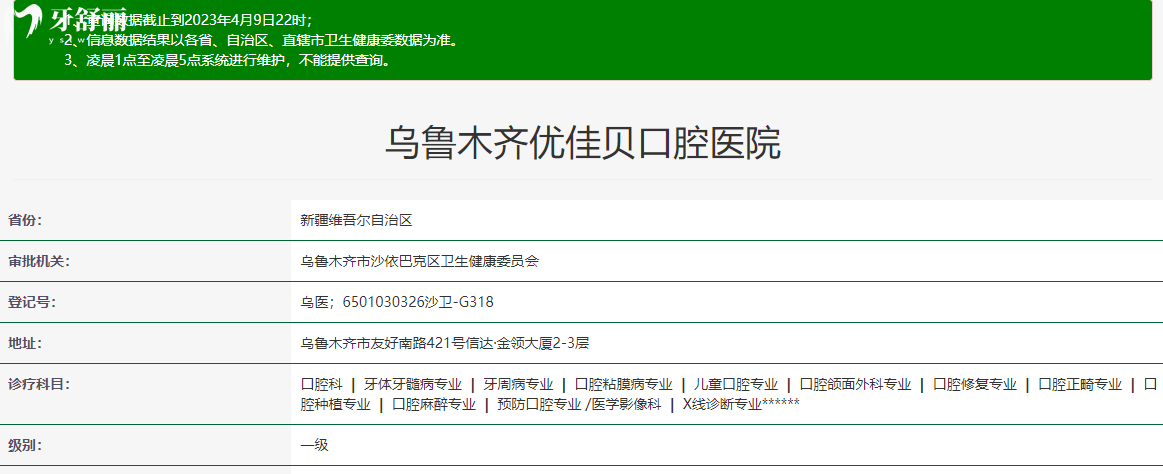Screen dimensions: 1163x474
Task: Select the 级别 label
Action: pos(25,445)
